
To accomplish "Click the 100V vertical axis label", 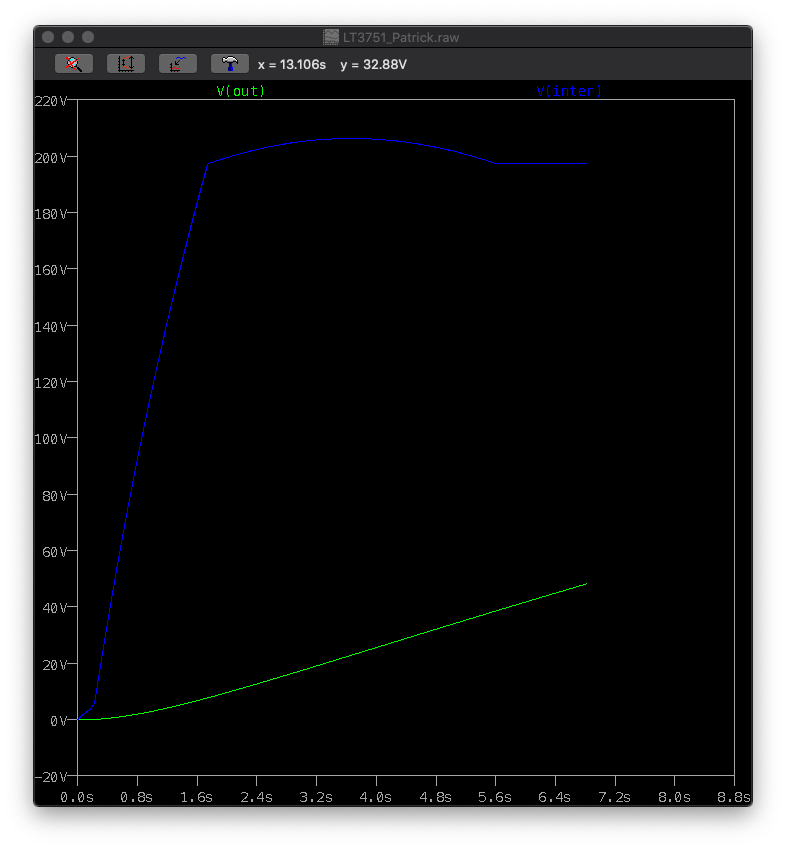I will [x=51, y=439].
